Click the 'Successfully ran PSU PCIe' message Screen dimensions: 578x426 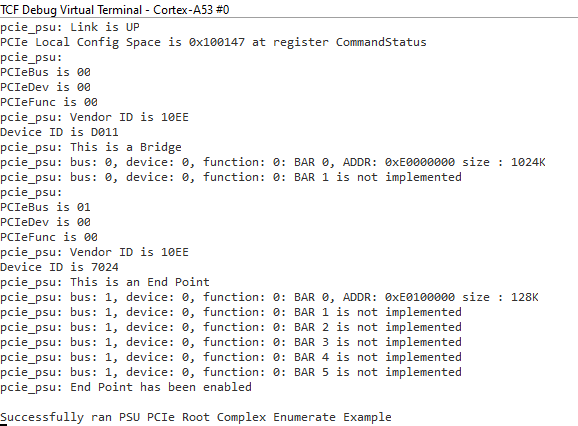tap(196, 418)
